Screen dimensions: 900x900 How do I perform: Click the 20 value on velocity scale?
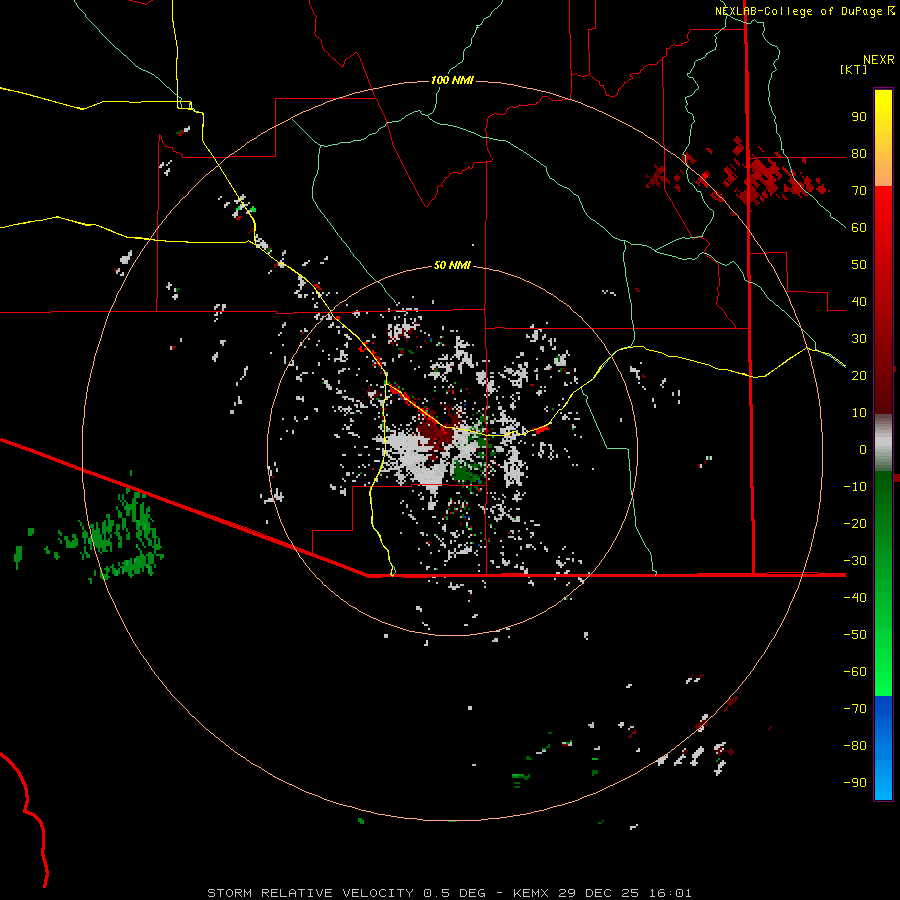click(x=859, y=375)
